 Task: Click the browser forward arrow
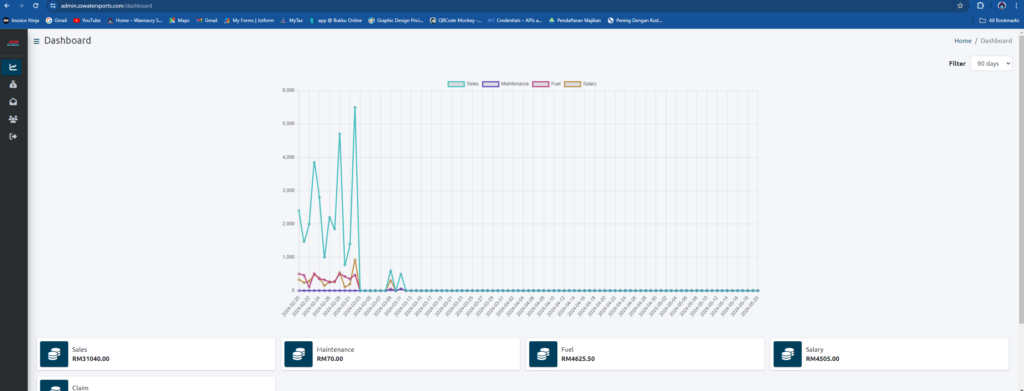[21, 5]
